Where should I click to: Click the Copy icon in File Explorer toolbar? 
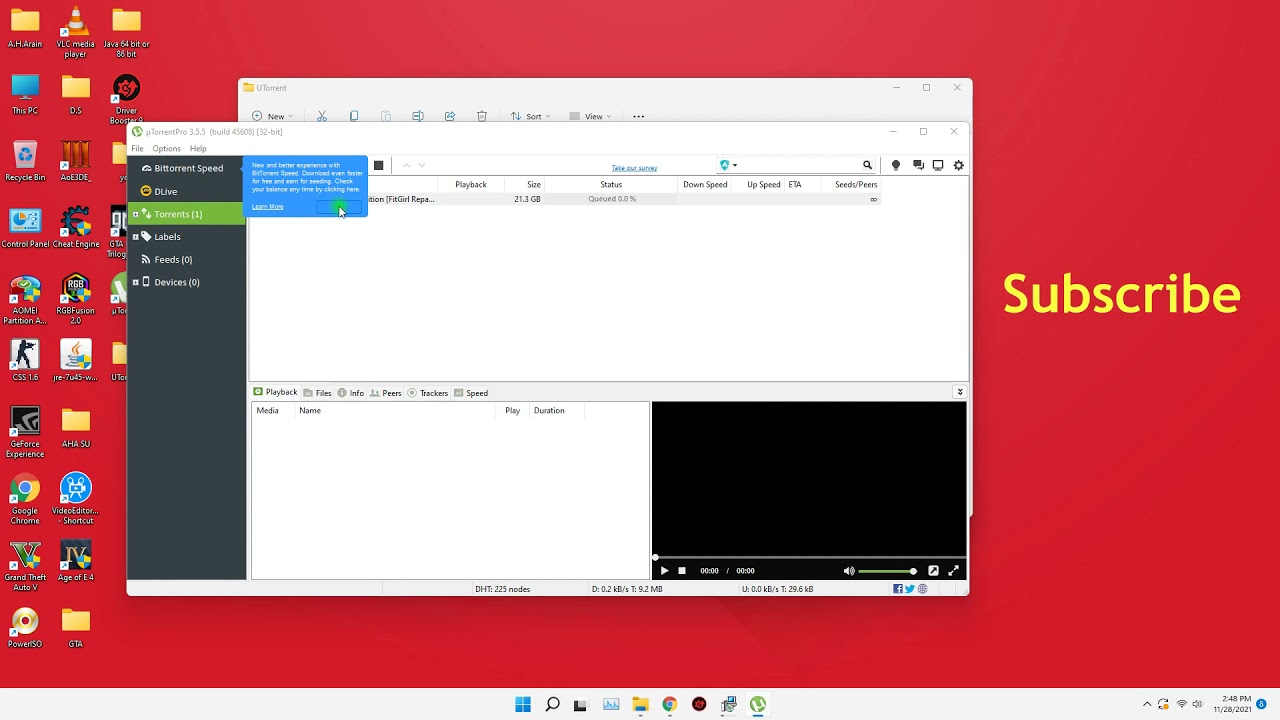(354, 116)
